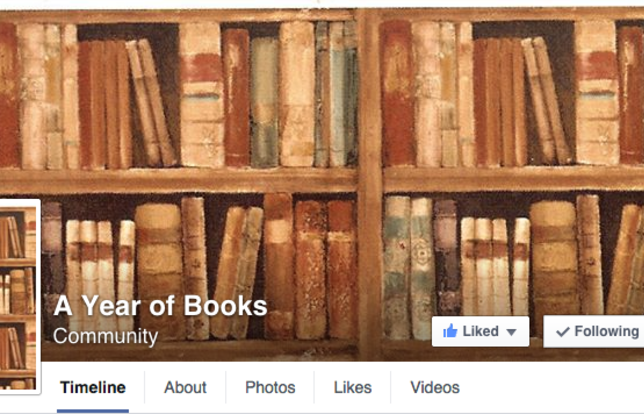This screenshot has height=414, width=644.
Task: Open the Photos tab
Action: coord(270,387)
